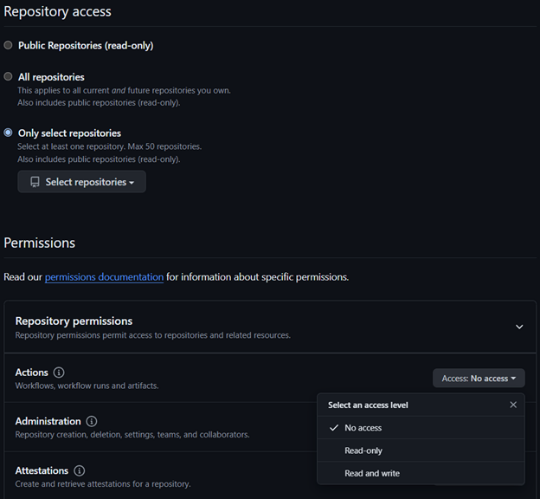540x499 pixels.
Task: Click the checkmark beside No access
Action: tap(334, 428)
